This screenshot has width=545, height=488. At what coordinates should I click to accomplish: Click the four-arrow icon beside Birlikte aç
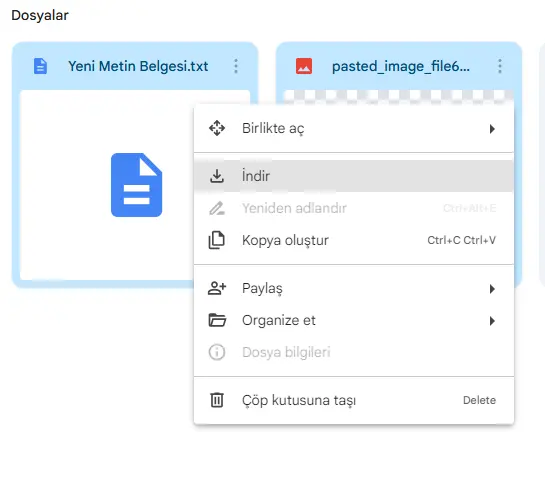[x=217, y=128]
